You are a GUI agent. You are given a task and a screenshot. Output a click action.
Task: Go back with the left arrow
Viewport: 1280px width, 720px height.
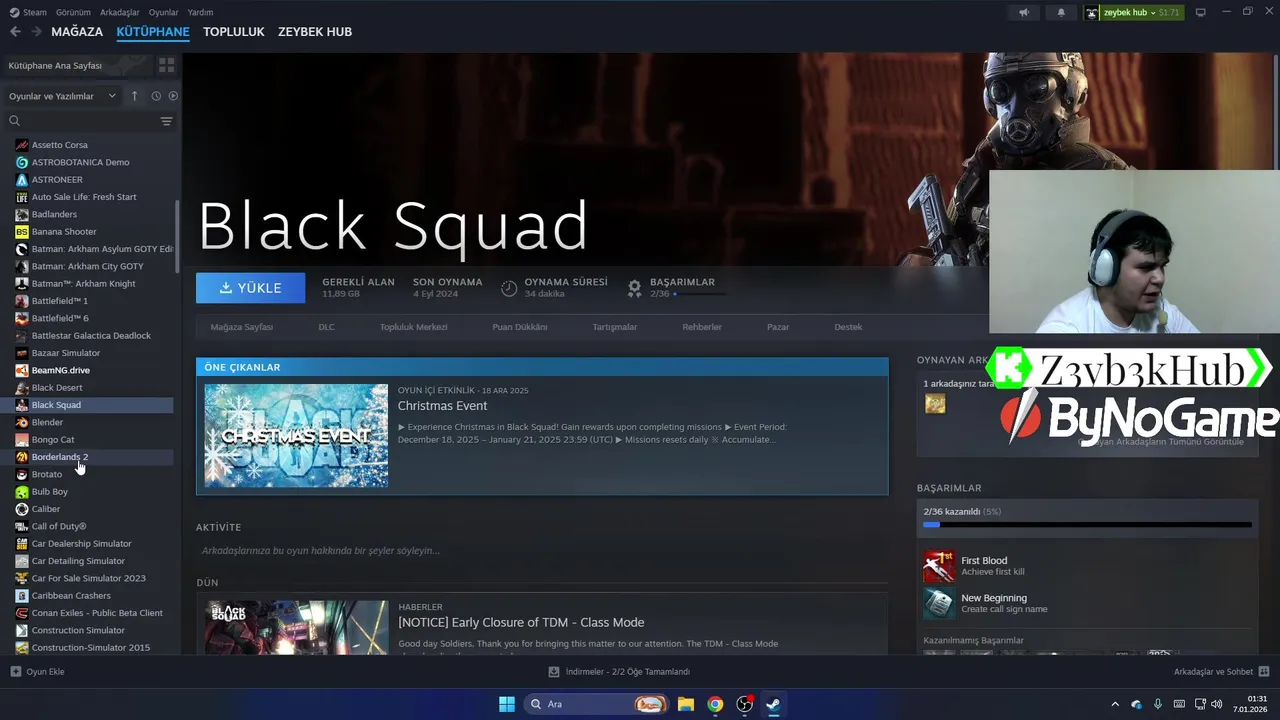15,32
